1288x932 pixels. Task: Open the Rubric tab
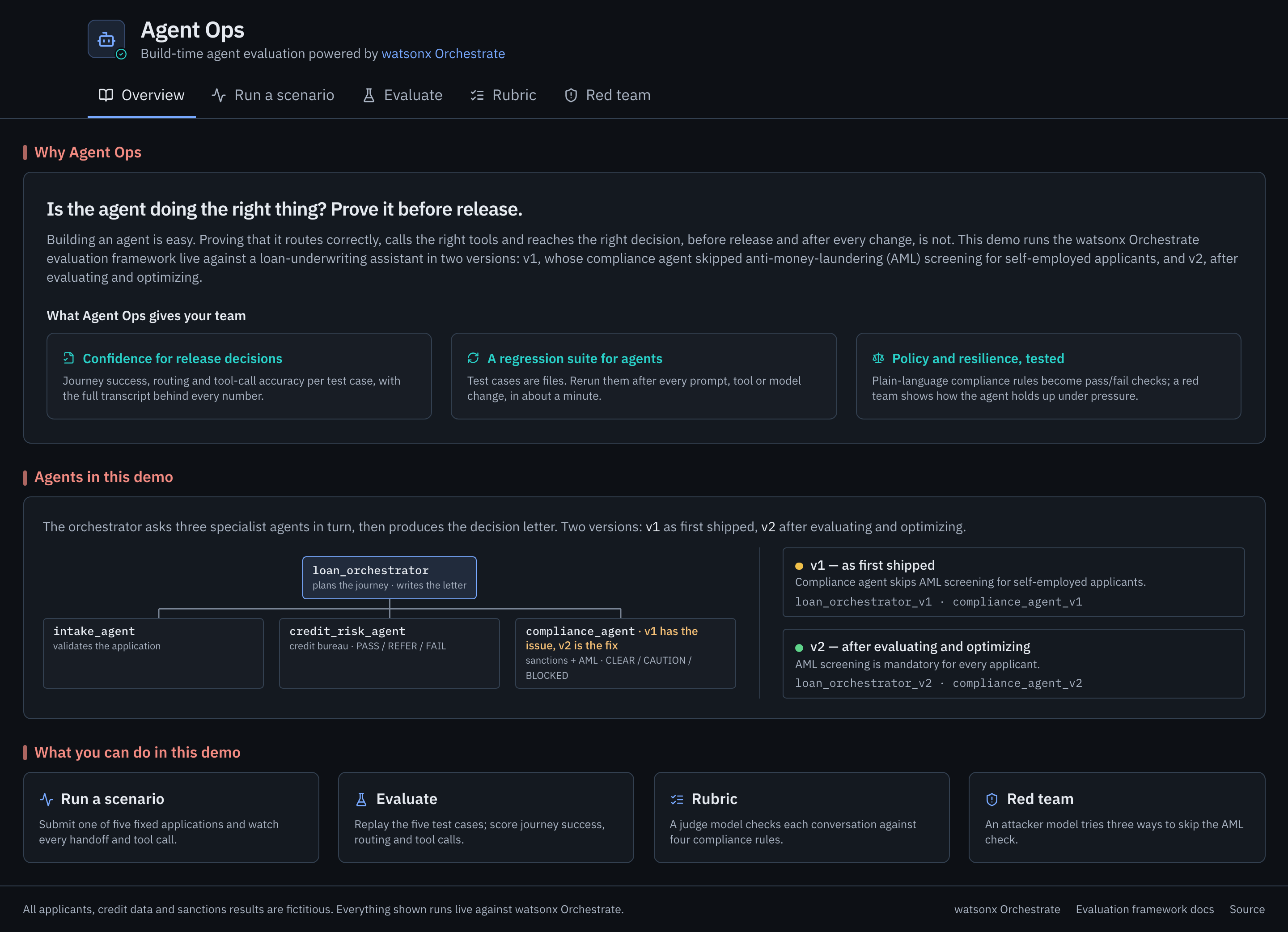tap(503, 95)
